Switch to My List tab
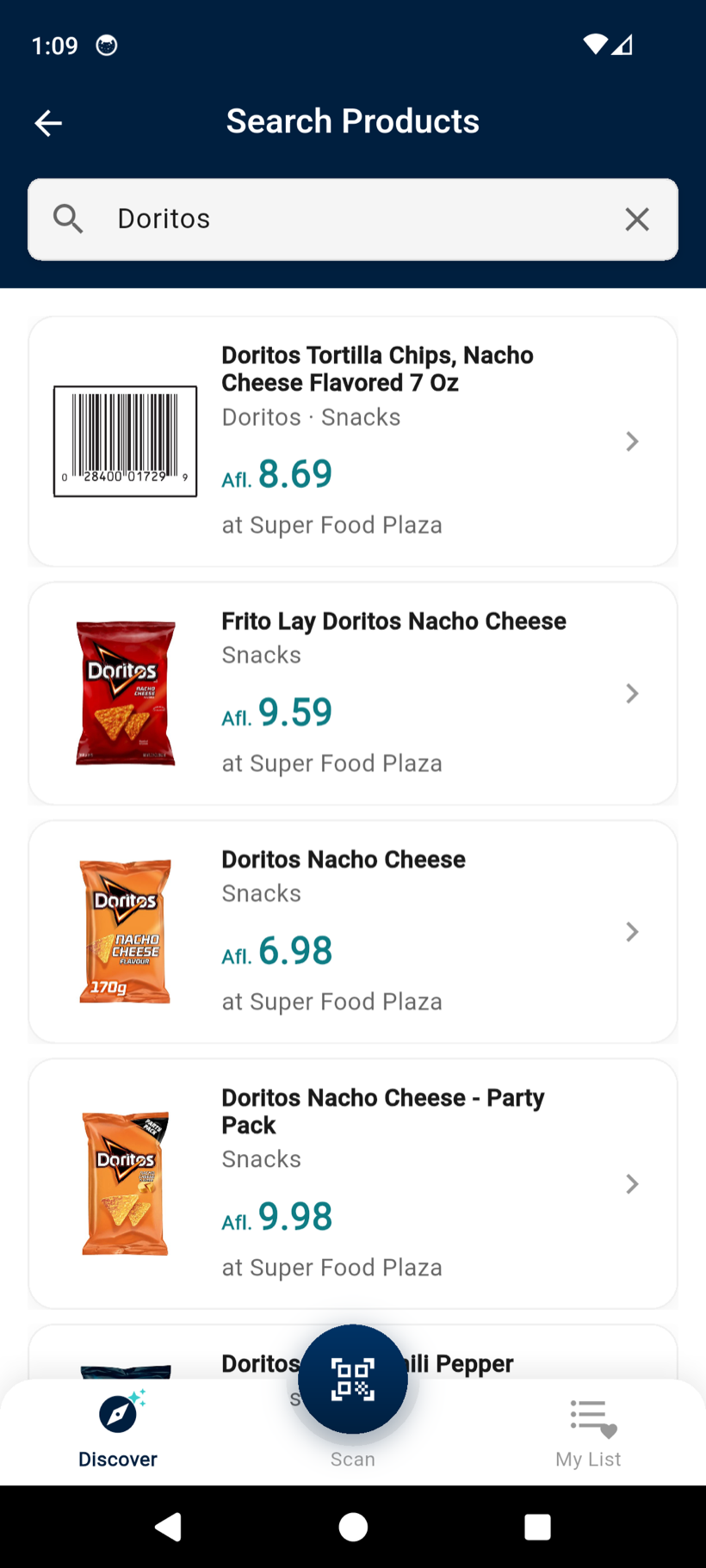Image resolution: width=706 pixels, height=1568 pixels. click(588, 1433)
